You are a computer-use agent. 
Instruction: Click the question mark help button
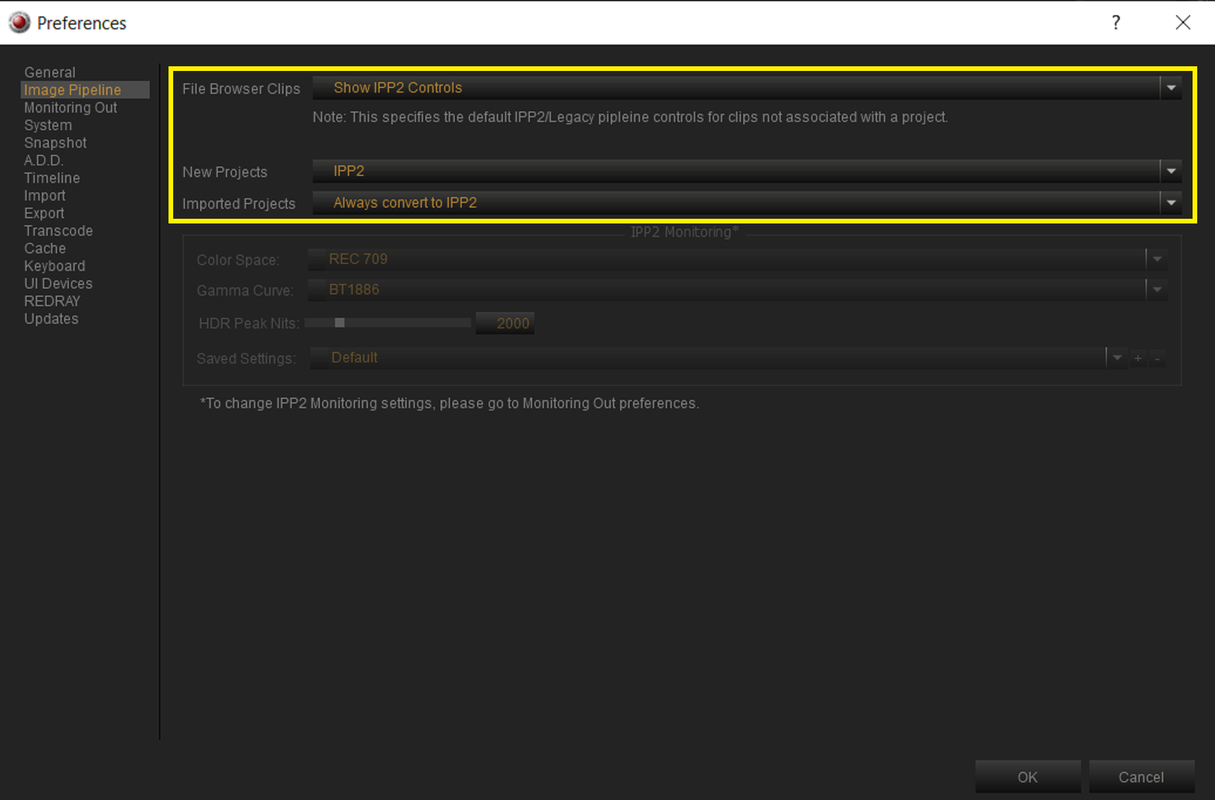1116,22
